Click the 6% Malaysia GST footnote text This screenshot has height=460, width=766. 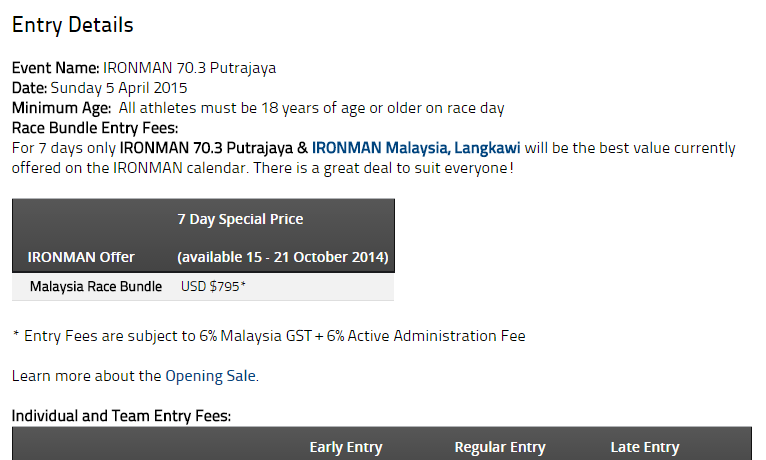pos(255,336)
